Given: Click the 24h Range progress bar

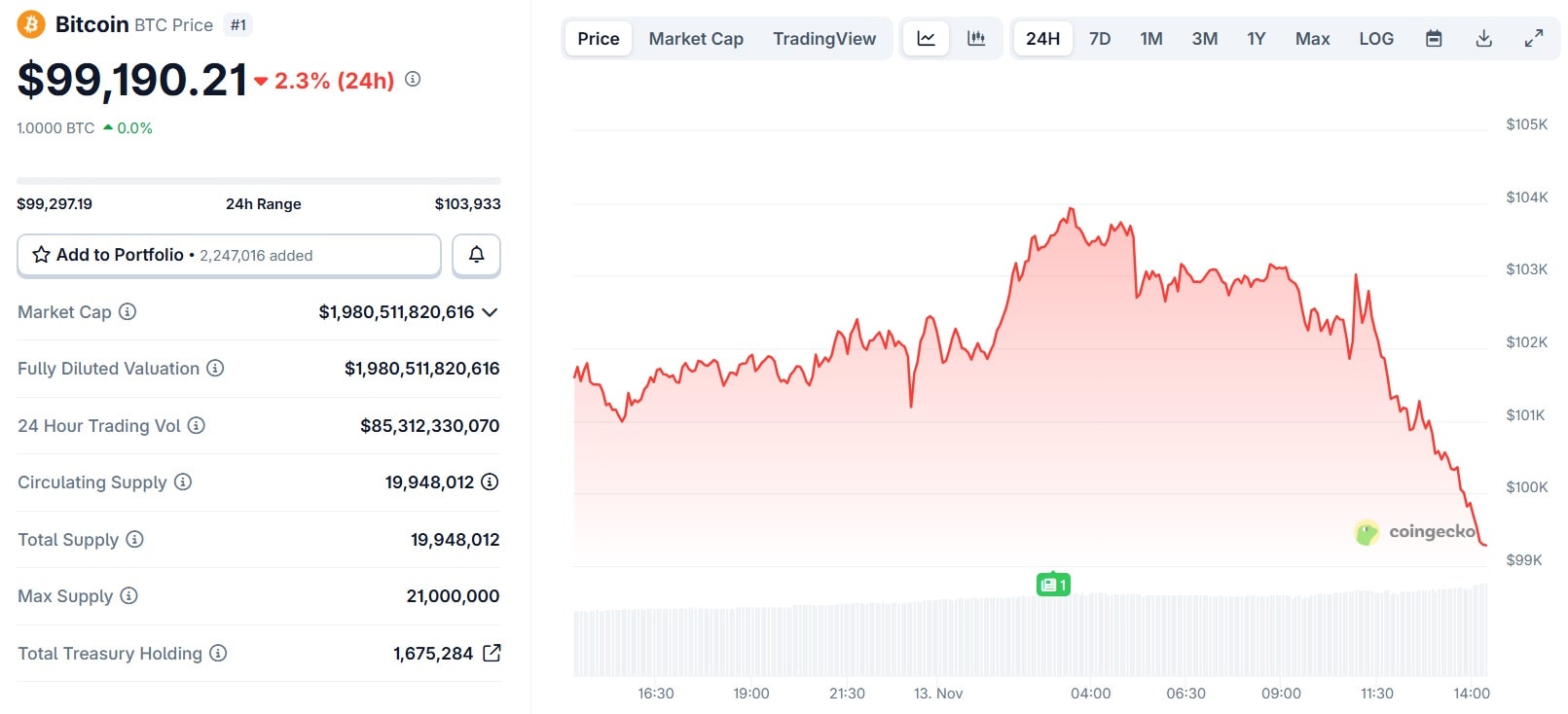Looking at the screenshot, I should coord(259,181).
